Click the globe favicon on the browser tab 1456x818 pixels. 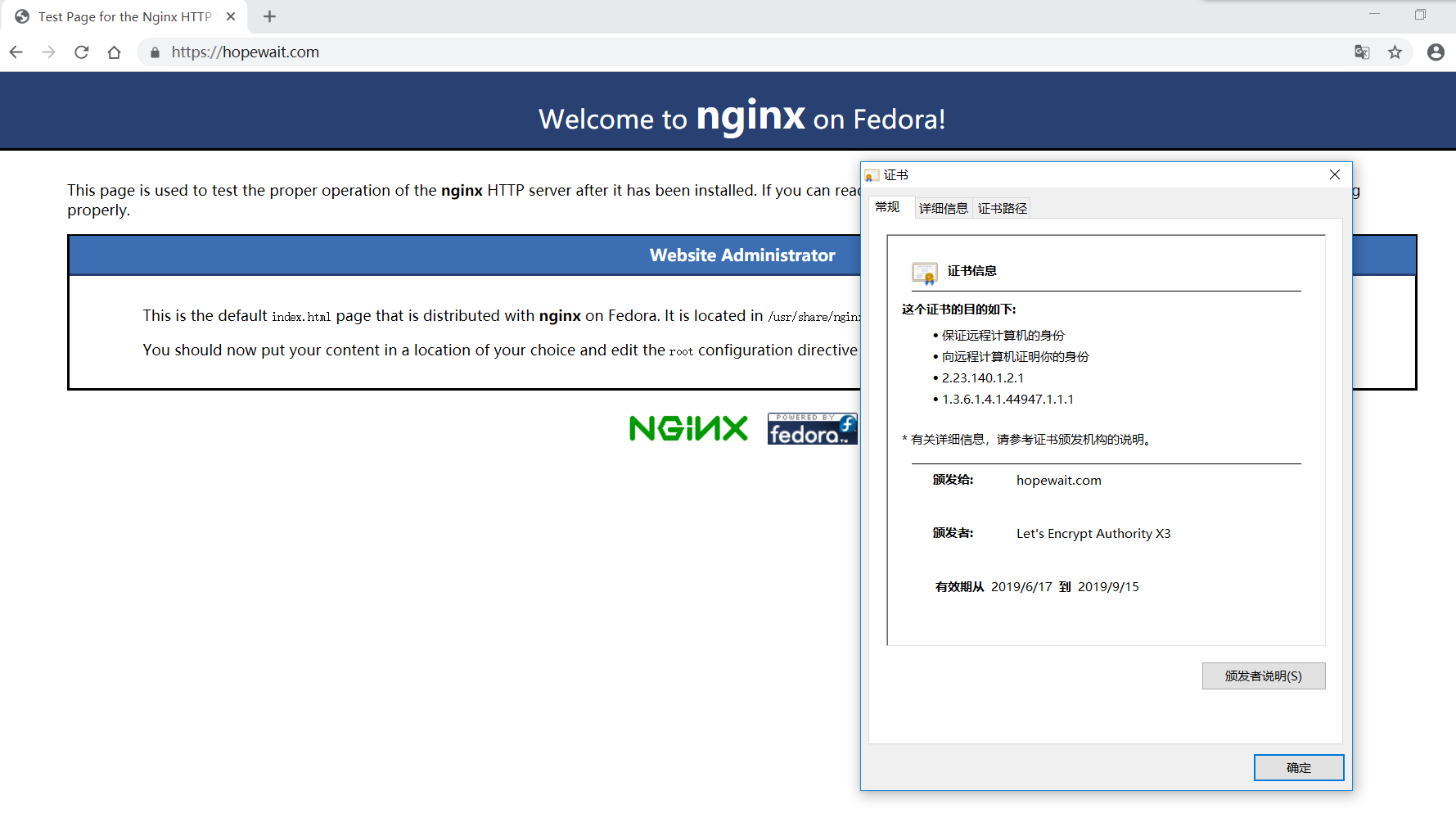(x=22, y=16)
